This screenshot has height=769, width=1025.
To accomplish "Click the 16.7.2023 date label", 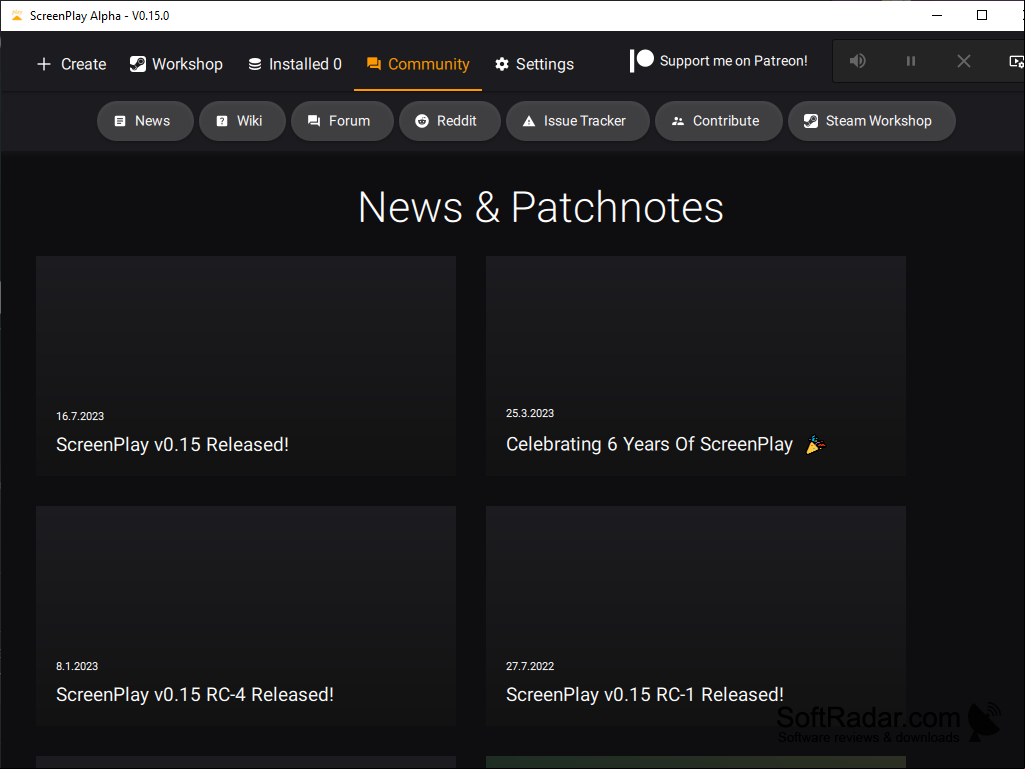I will [x=80, y=417].
